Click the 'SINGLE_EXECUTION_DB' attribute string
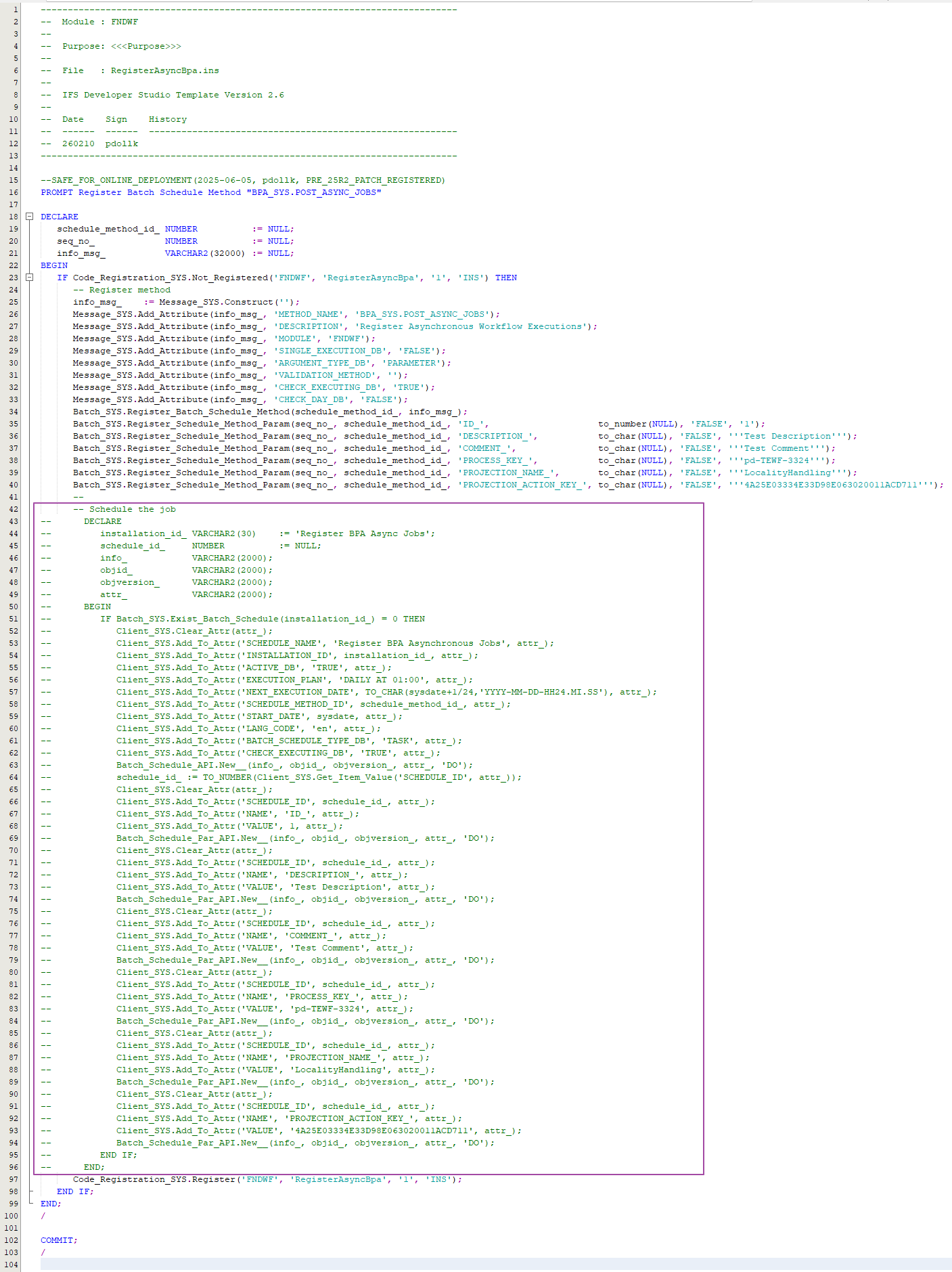This screenshot has width=952, height=1272. [330, 351]
